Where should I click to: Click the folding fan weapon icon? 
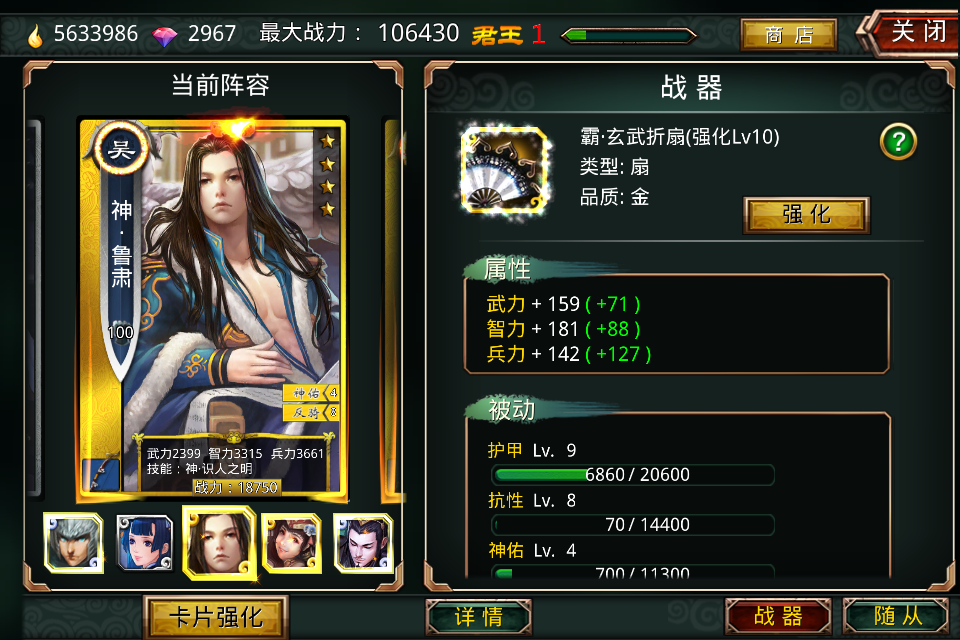[504, 170]
